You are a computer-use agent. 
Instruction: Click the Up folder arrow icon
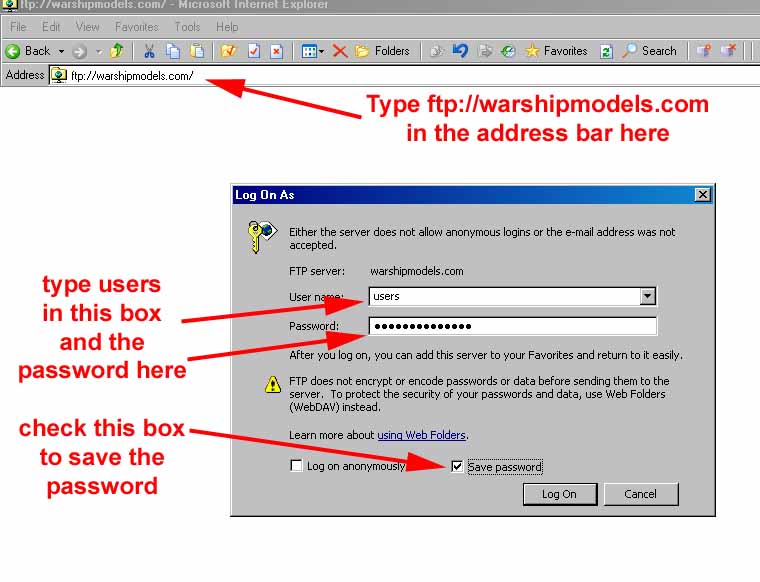[x=117, y=51]
